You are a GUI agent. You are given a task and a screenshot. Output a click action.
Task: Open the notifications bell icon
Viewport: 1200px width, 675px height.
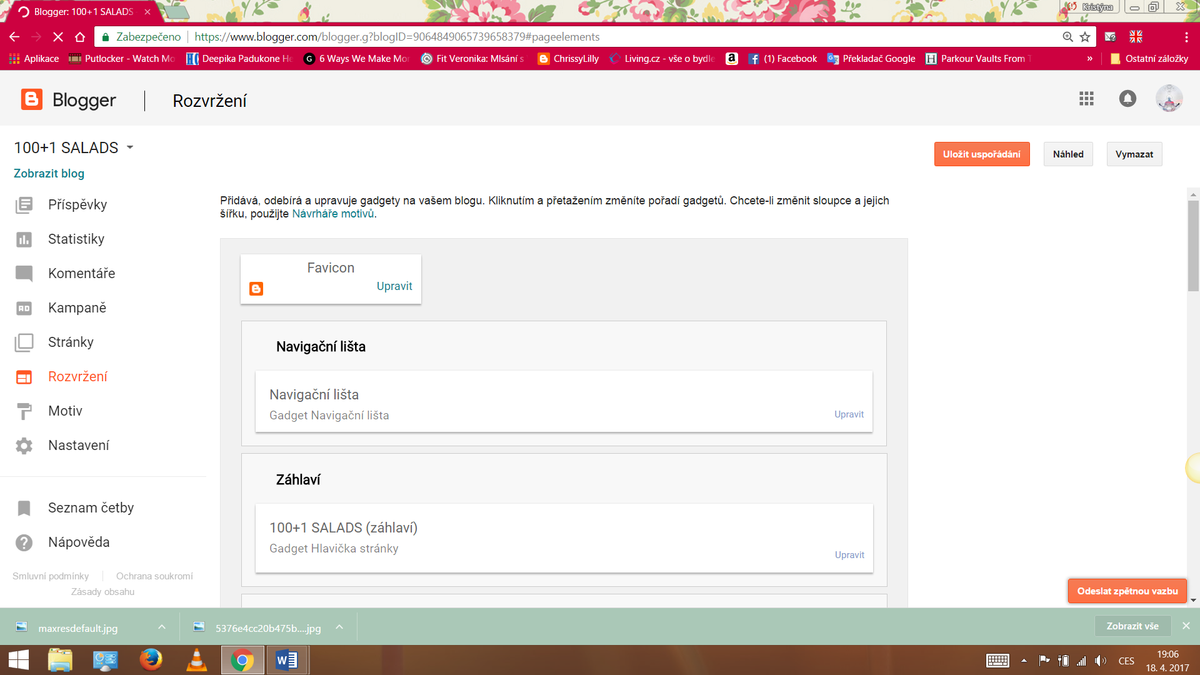[x=1127, y=99]
